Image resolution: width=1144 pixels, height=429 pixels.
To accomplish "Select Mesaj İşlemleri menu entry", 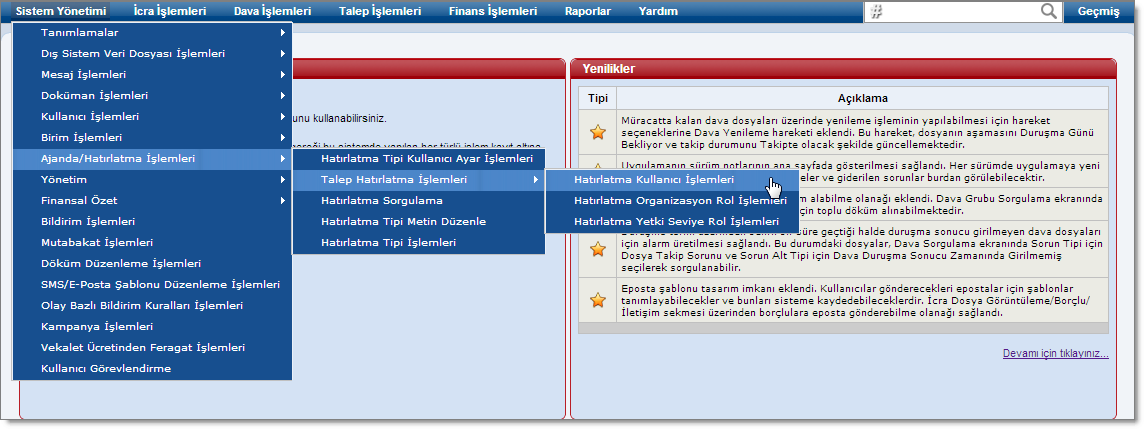I will 152,74.
